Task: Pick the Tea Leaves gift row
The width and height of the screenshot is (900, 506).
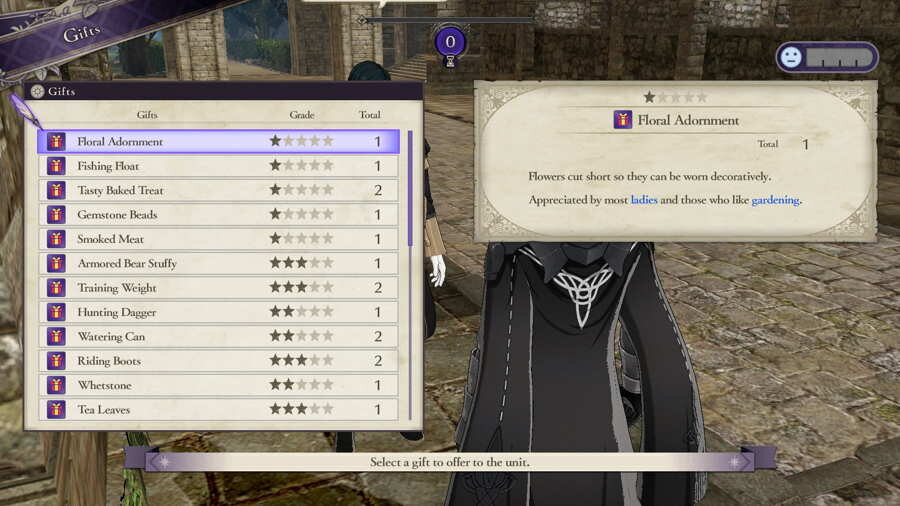Action: point(218,409)
